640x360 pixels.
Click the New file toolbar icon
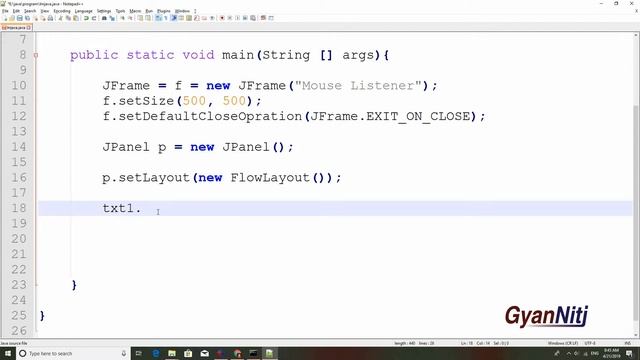[5, 18]
